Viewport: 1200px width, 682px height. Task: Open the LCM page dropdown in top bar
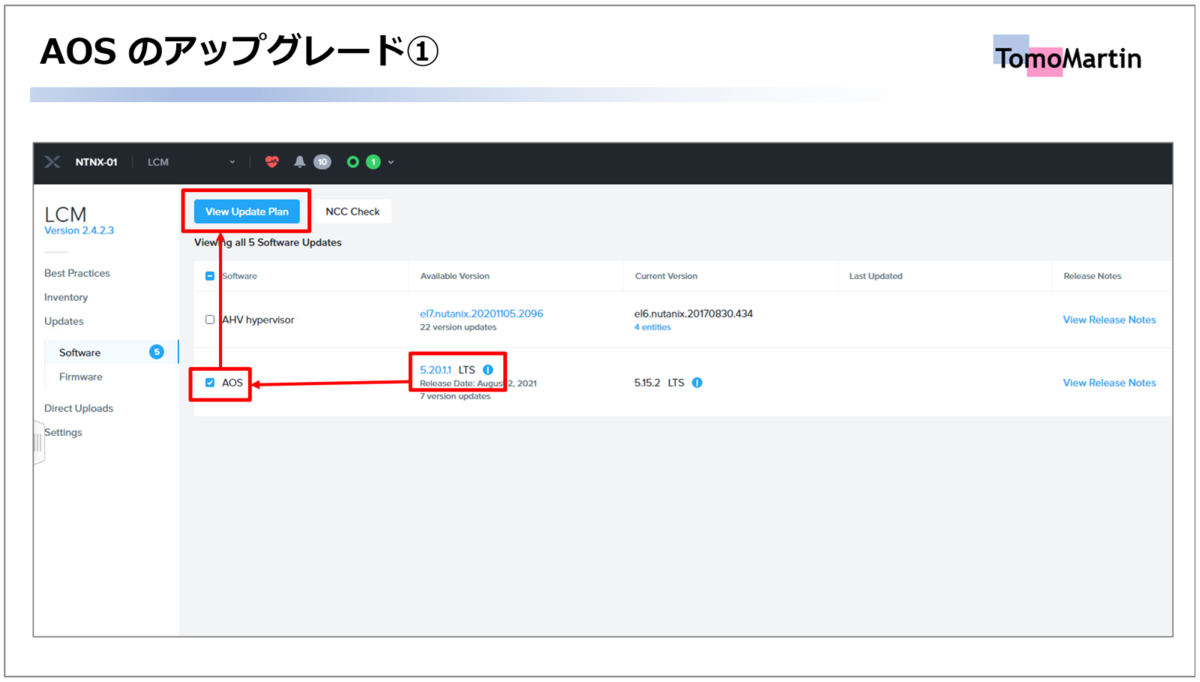click(x=191, y=162)
